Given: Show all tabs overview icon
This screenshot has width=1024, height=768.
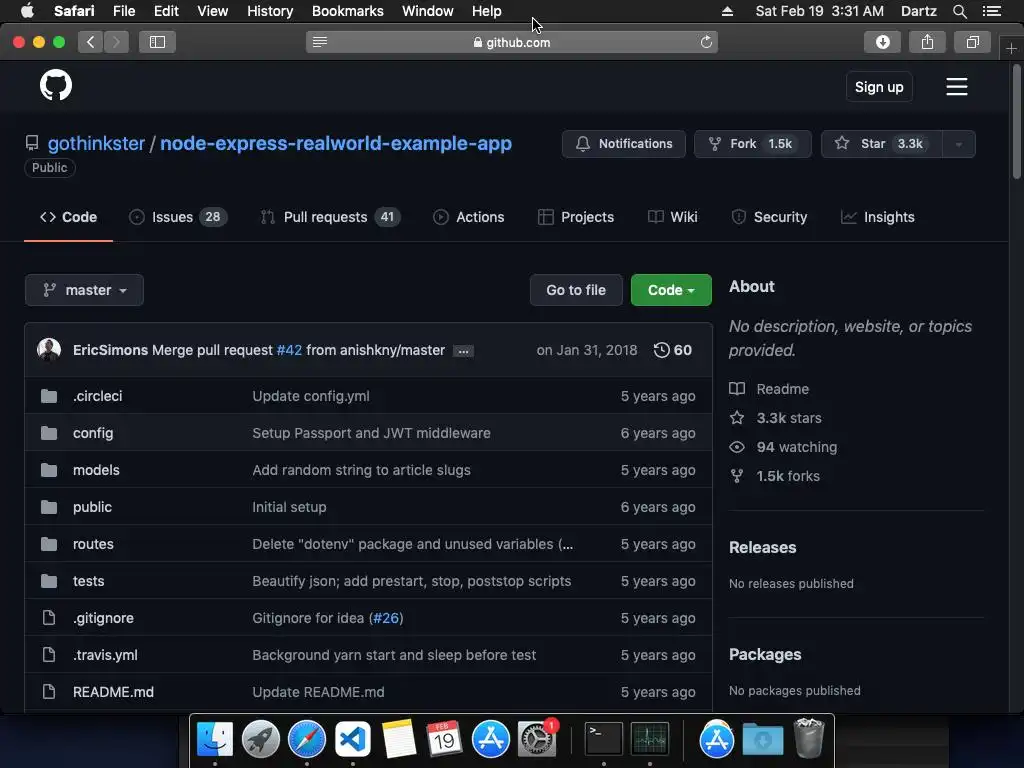Looking at the screenshot, I should (x=972, y=42).
